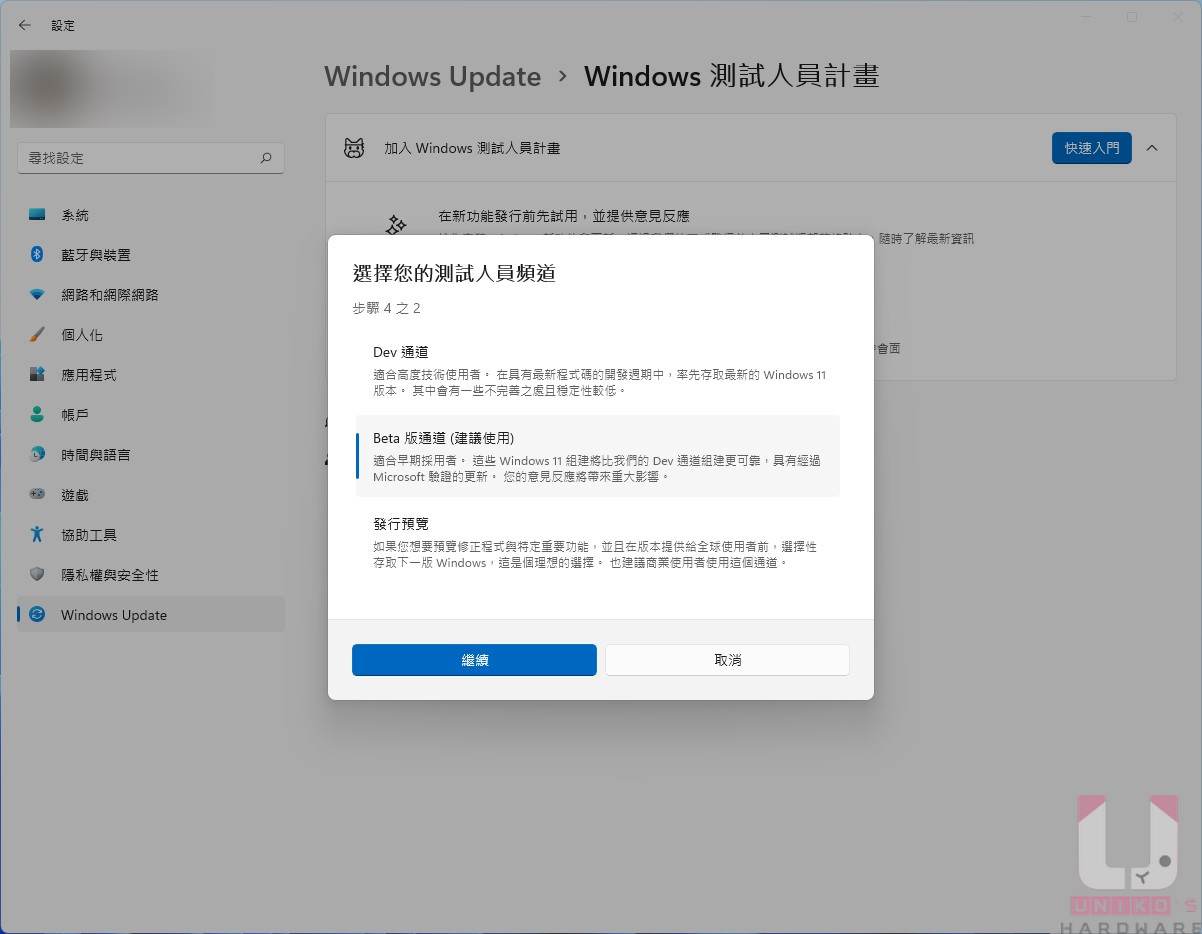Click the Windows 測試人員計畫 page title

(731, 76)
